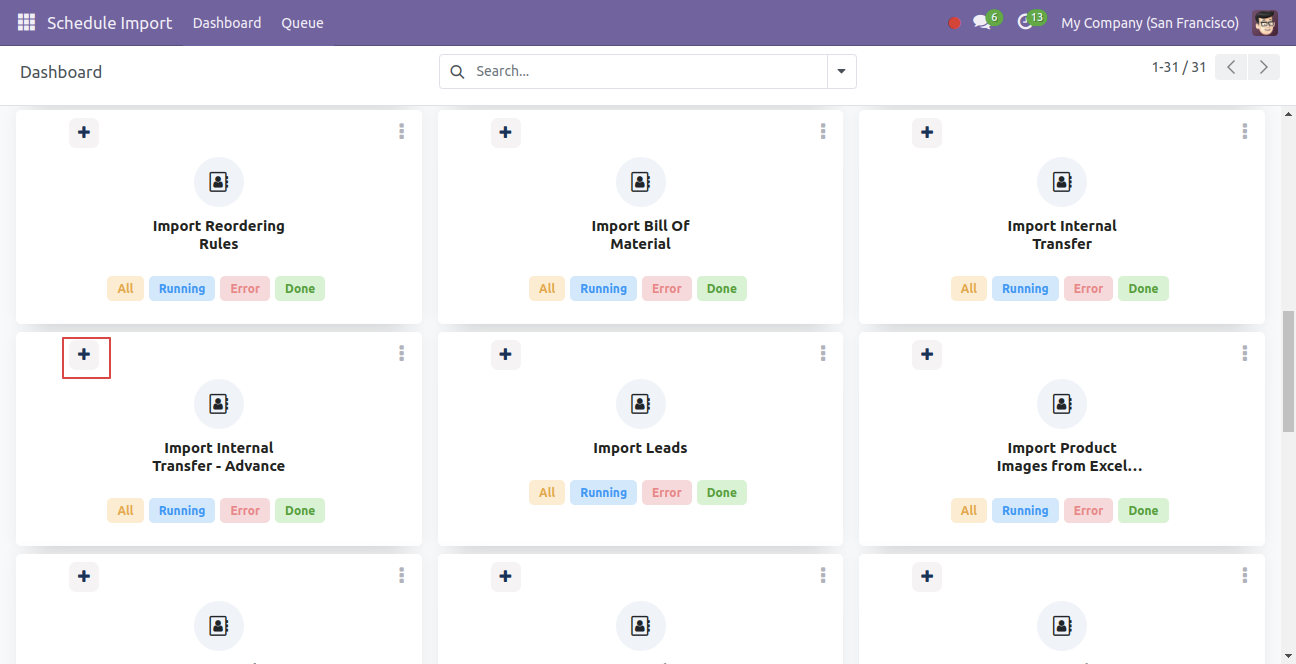Show All for Import Reordering Rules
The height and width of the screenshot is (664, 1296).
[x=125, y=288]
